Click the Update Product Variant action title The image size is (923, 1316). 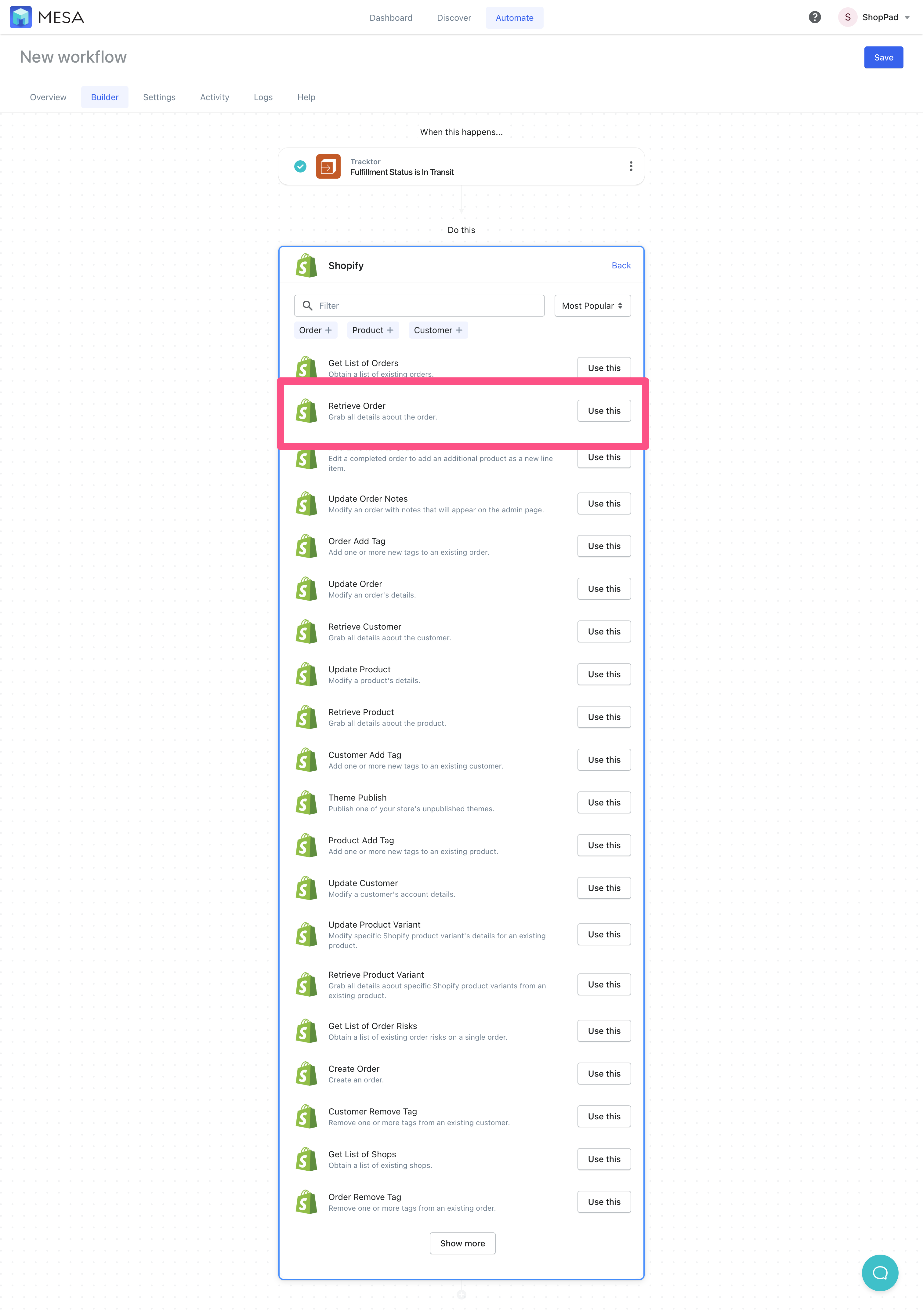[x=374, y=925]
